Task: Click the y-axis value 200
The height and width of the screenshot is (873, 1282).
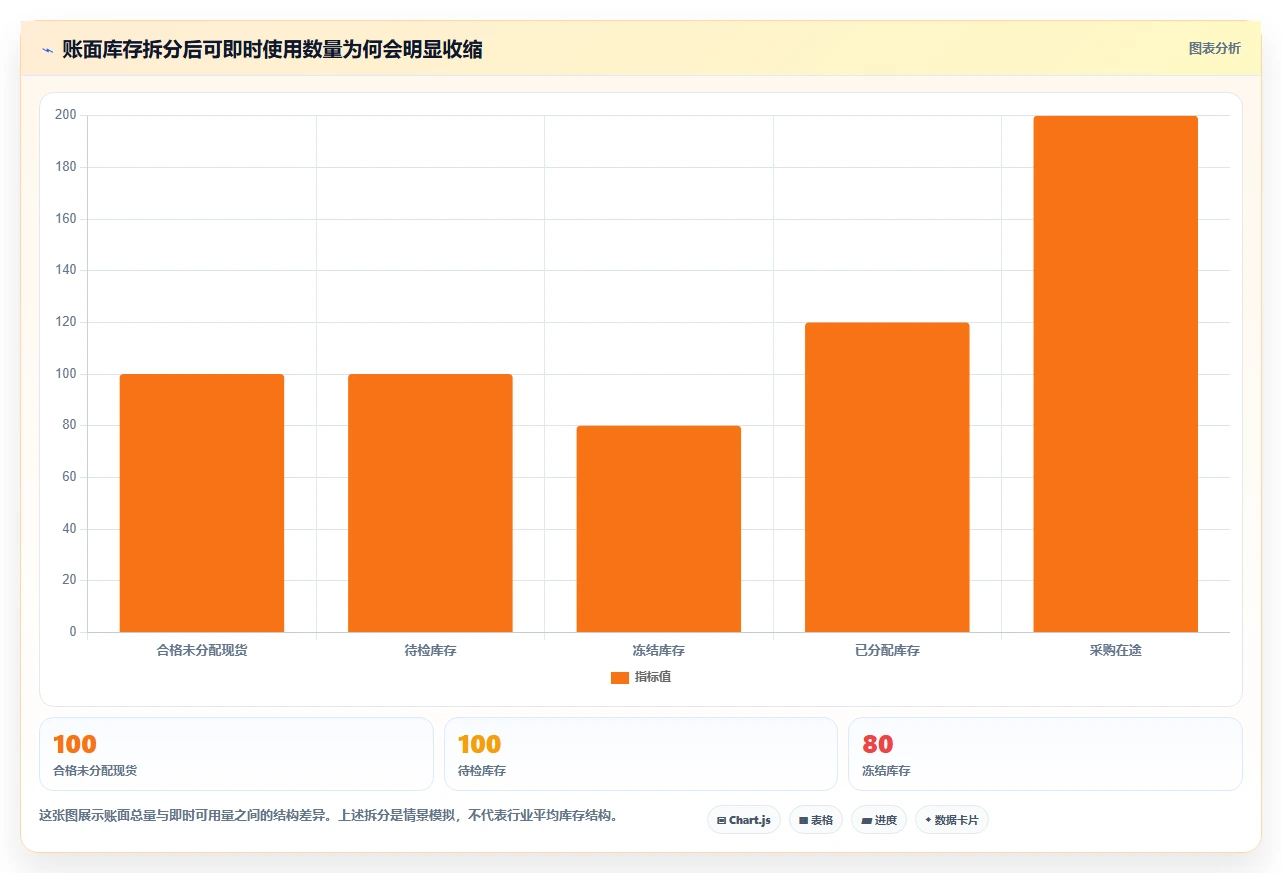Action: pyautogui.click(x=66, y=115)
